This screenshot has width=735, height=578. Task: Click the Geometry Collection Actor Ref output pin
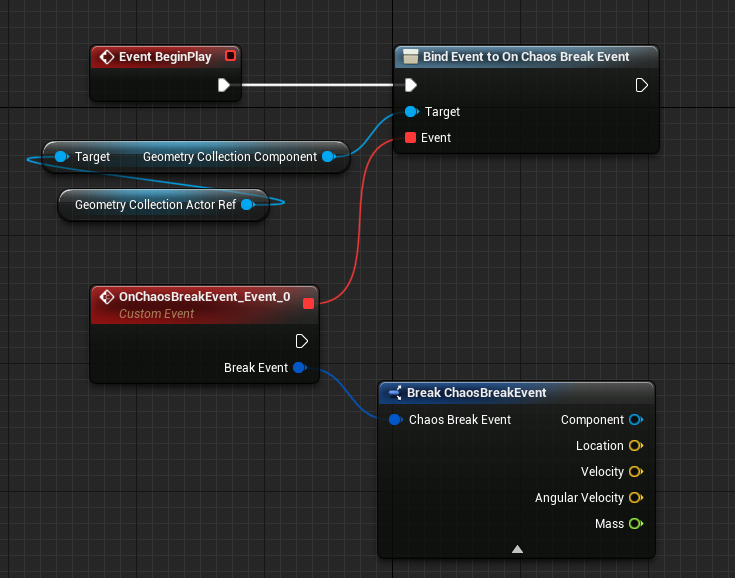[x=247, y=205]
